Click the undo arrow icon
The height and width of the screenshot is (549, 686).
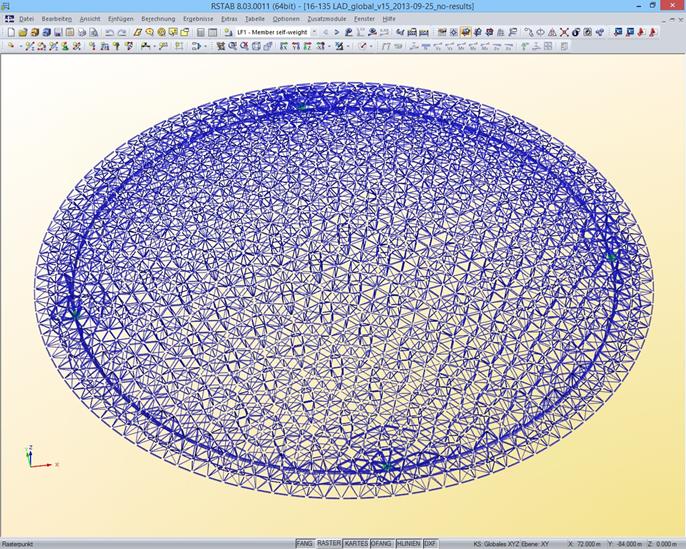pos(110,32)
